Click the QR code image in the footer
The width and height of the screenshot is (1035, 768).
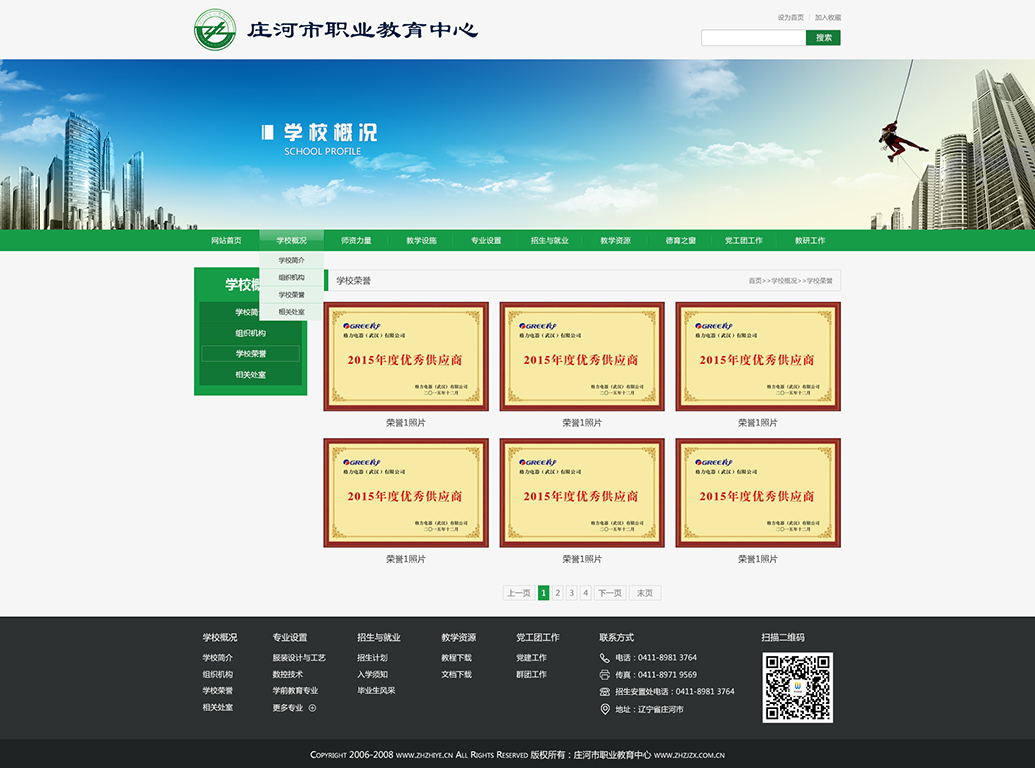pos(797,688)
